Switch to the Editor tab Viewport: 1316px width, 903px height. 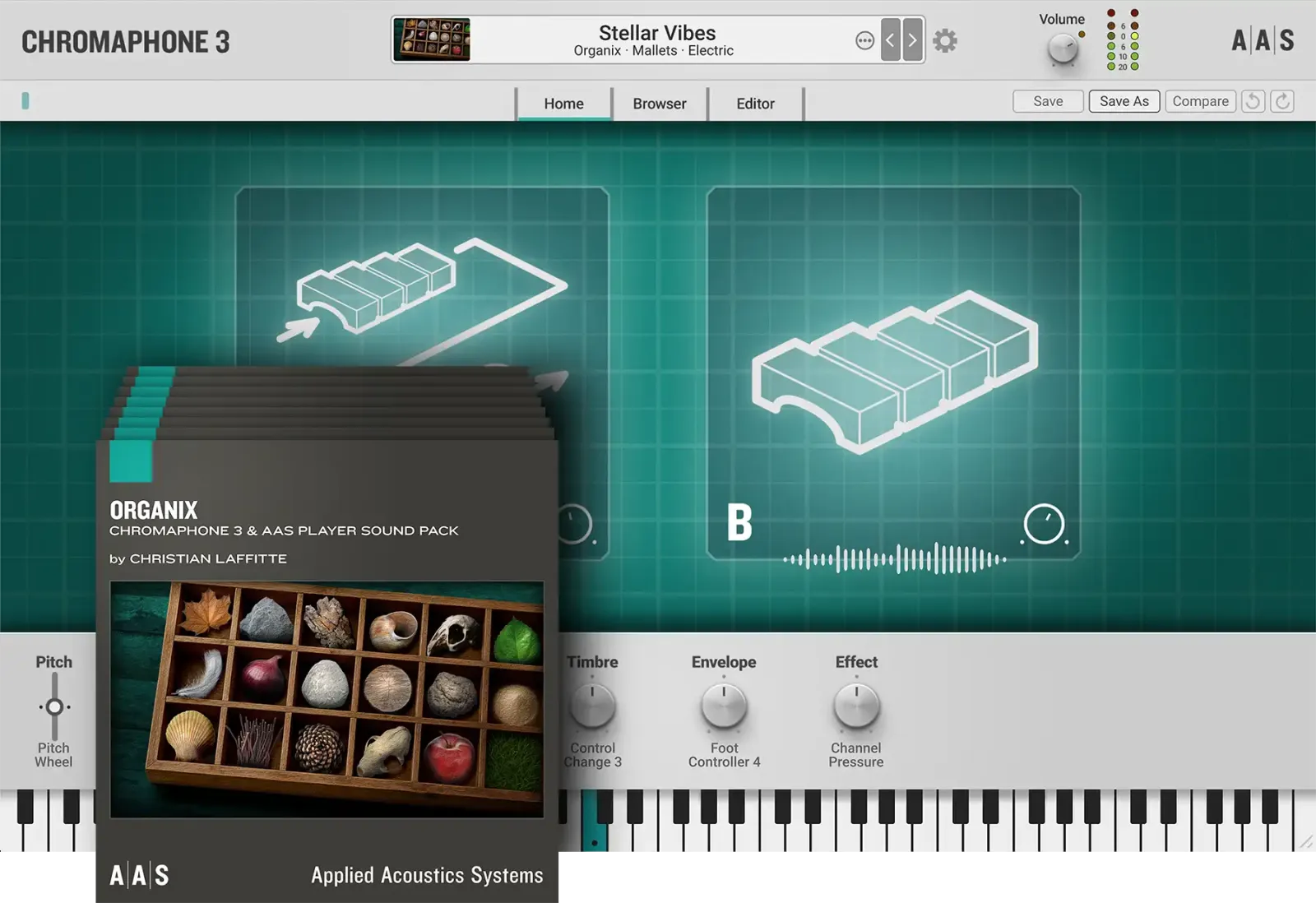pyautogui.click(x=755, y=104)
